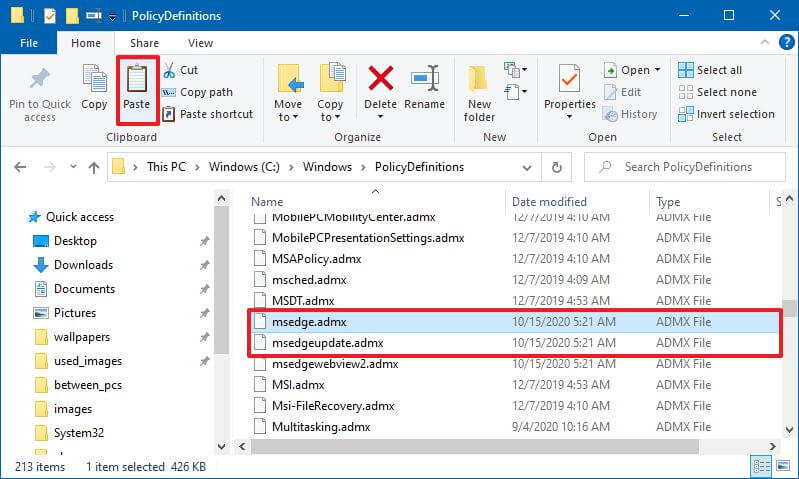Open the dropdown arrow beside Open

(657, 70)
